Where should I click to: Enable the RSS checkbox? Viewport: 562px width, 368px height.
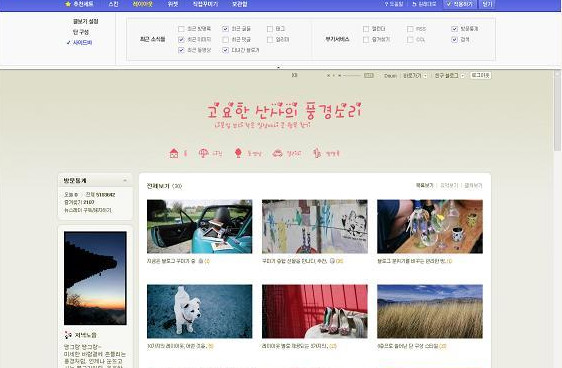tap(410, 29)
